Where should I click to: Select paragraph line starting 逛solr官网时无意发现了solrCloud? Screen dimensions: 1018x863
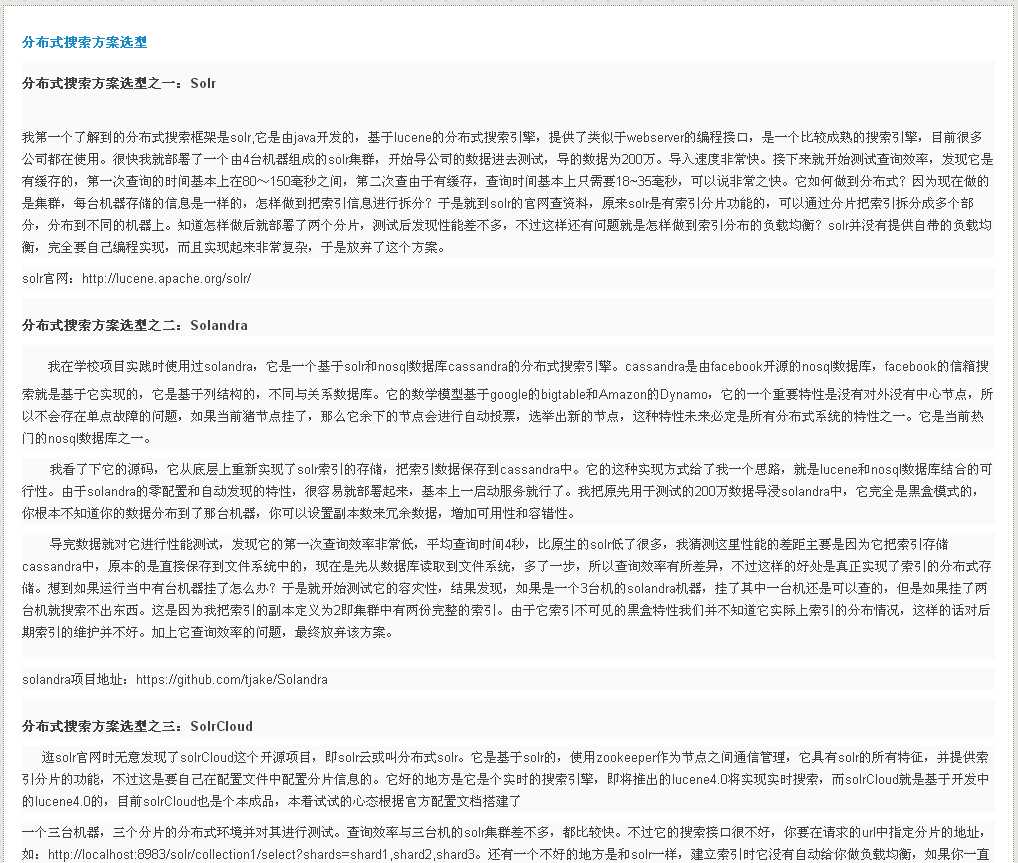[515, 757]
